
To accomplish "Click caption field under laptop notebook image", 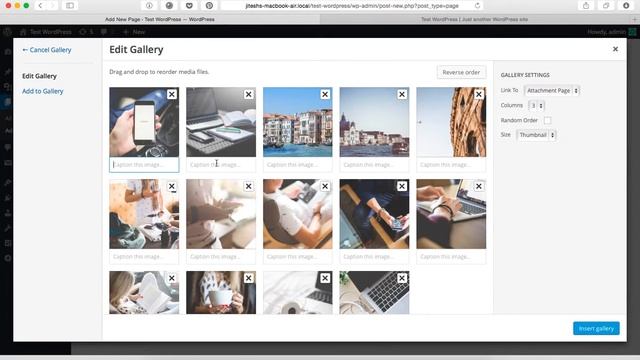I will click(221, 165).
